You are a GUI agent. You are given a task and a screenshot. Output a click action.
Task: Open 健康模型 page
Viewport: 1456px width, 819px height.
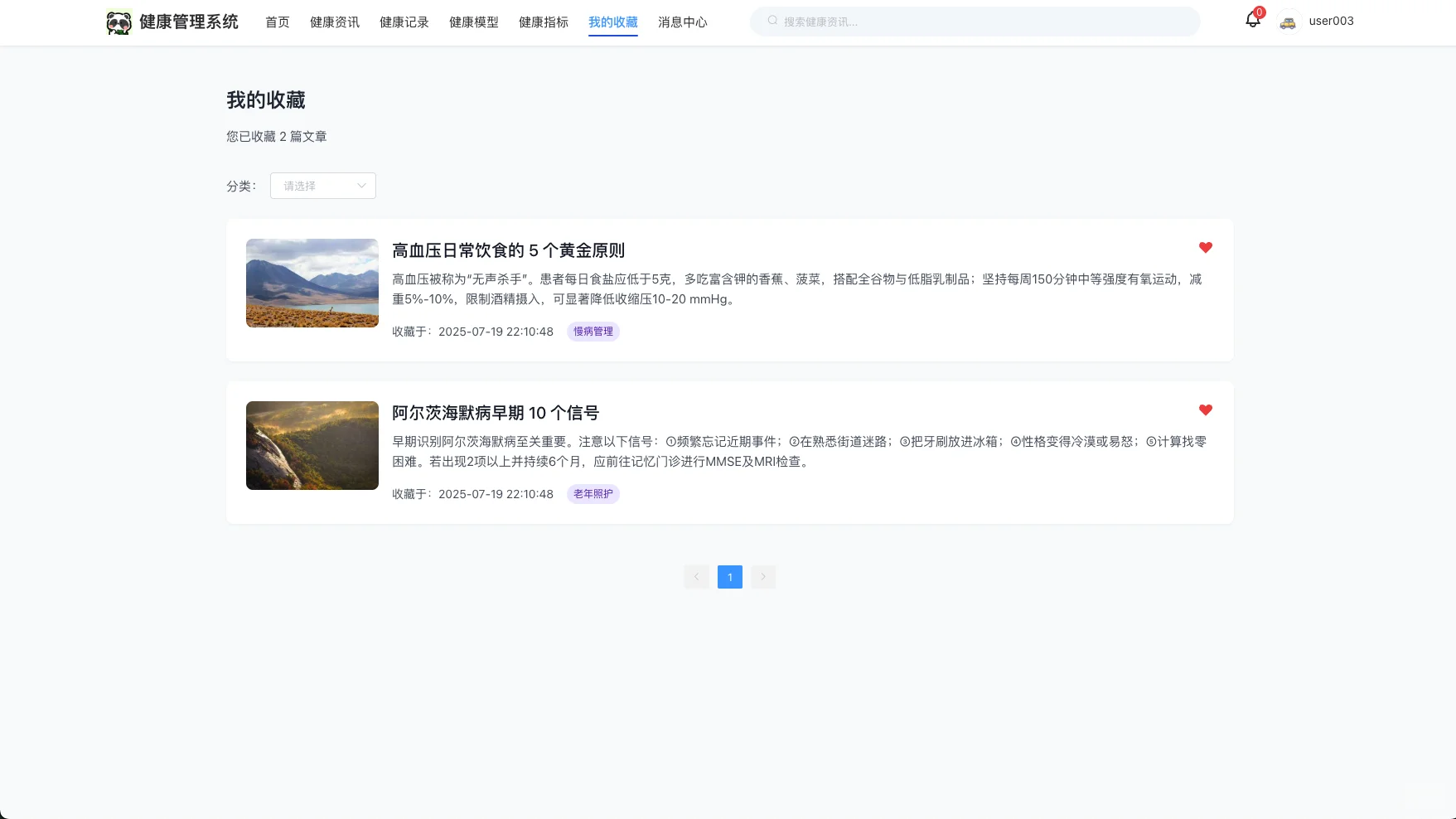tap(473, 22)
